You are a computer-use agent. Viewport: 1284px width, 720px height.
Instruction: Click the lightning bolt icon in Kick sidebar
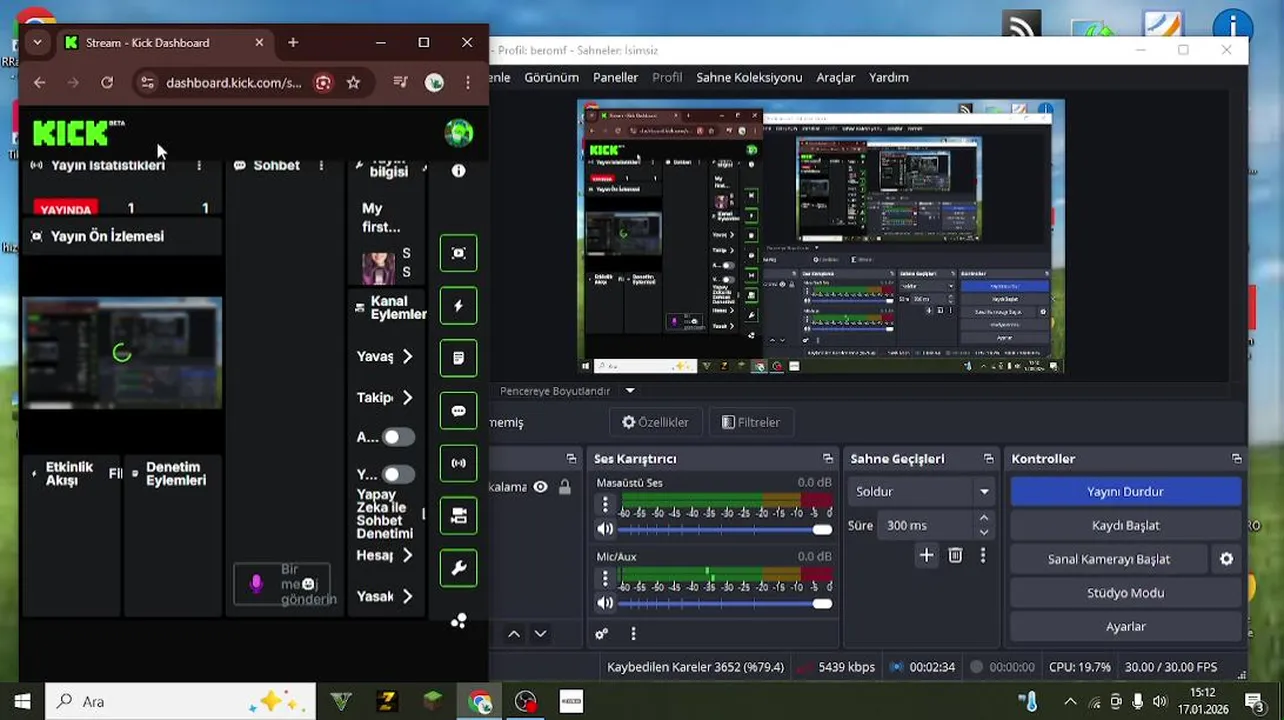coord(459,306)
